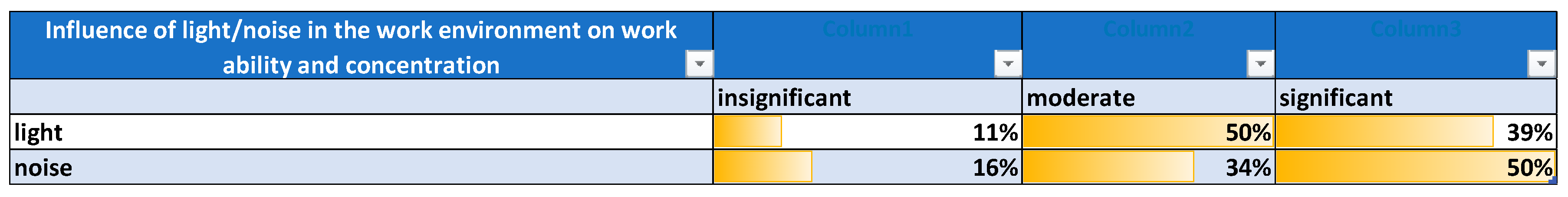The image size is (1568, 197).
Task: Select the 'significant' cell
Action: 1335,98
